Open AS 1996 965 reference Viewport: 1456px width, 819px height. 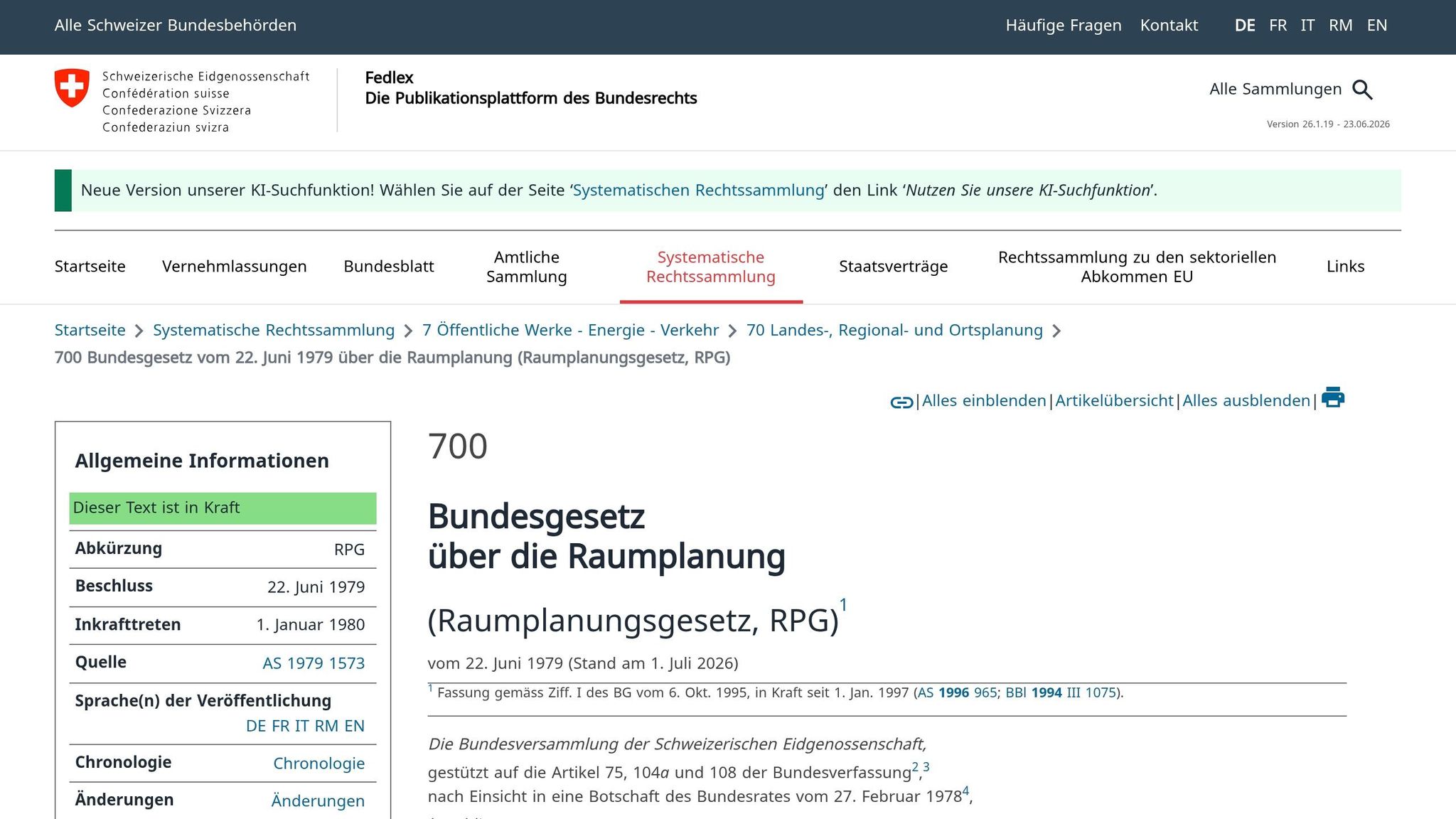coord(958,693)
